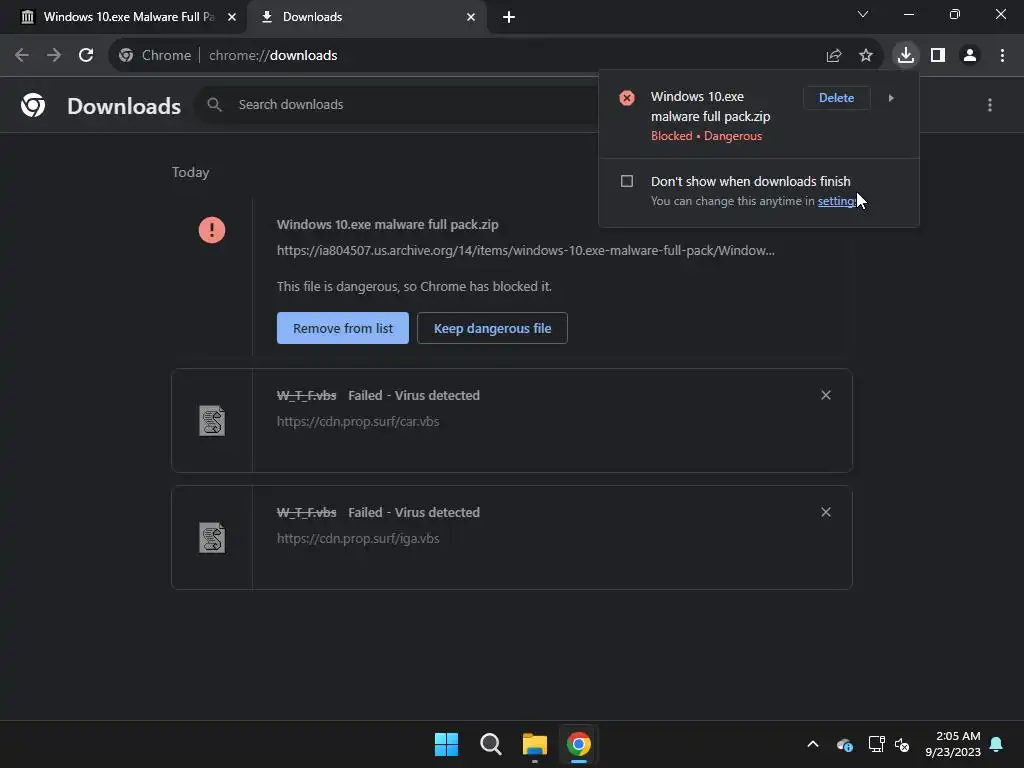Open taskbar Search
Viewport: 1024px width, 768px height.
(490, 744)
